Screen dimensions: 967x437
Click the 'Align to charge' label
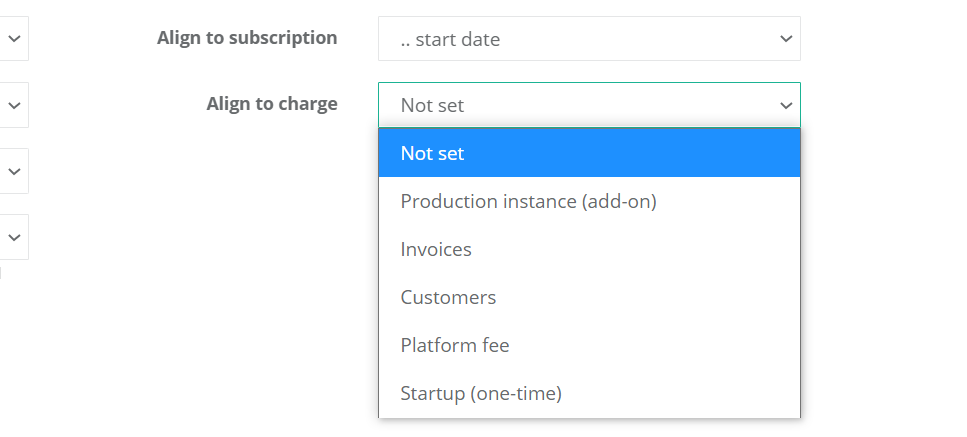coord(272,104)
